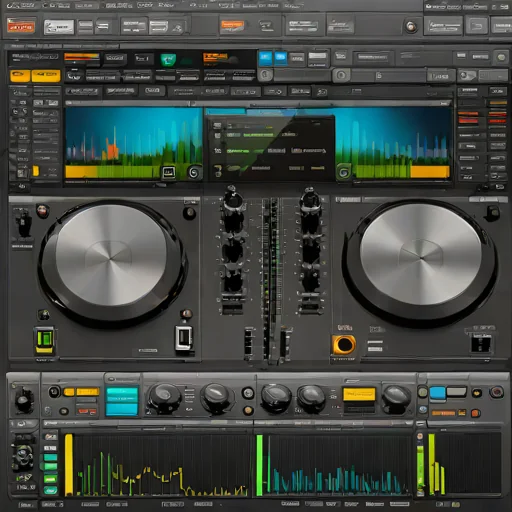512x512 pixels.
Task: Click the gray button next to the blue button
Action: point(457,392)
